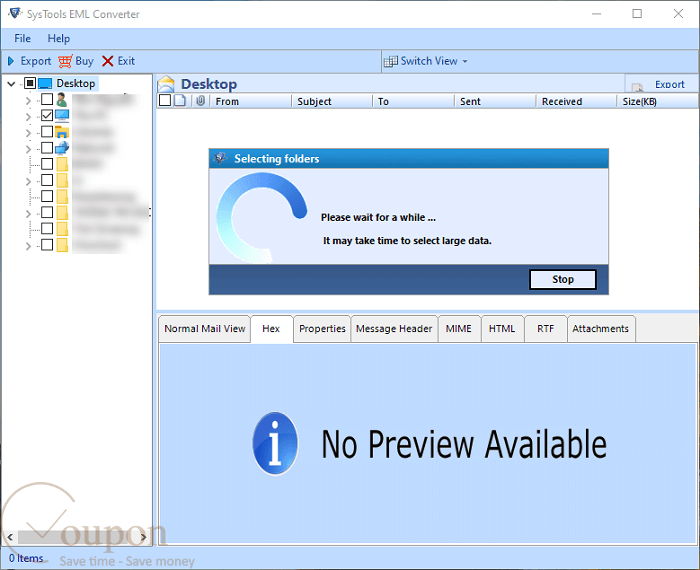Select the computer monitor icon in the folder tree
The width and height of the screenshot is (700, 570).
(62, 115)
